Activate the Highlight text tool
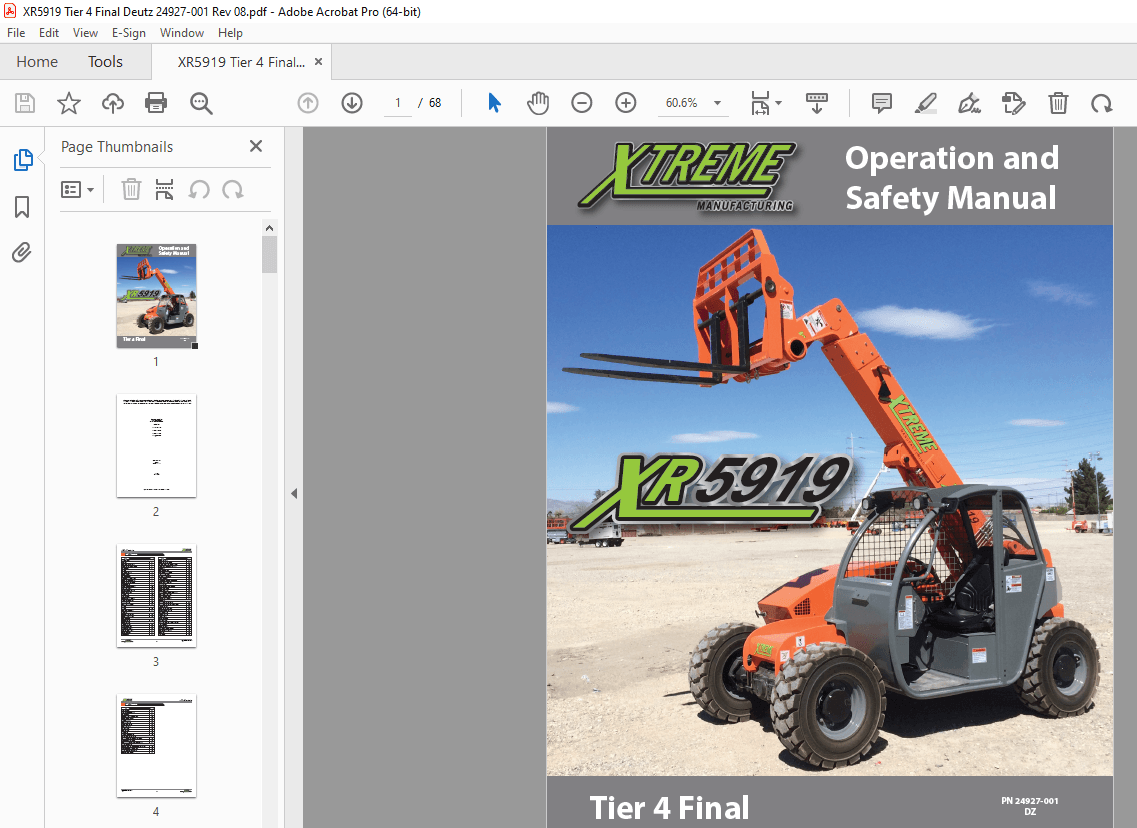Screen dimensions: 1137x828 (x=925, y=103)
